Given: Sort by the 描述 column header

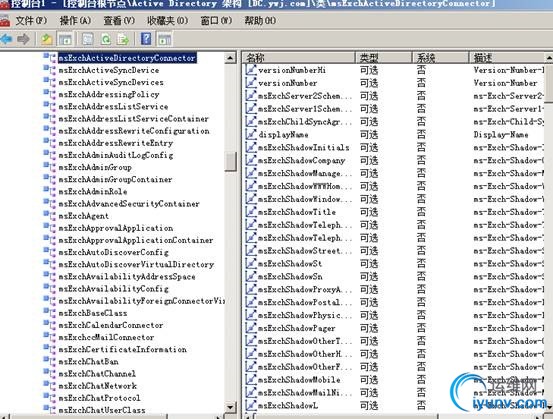Looking at the screenshot, I should (507, 57).
